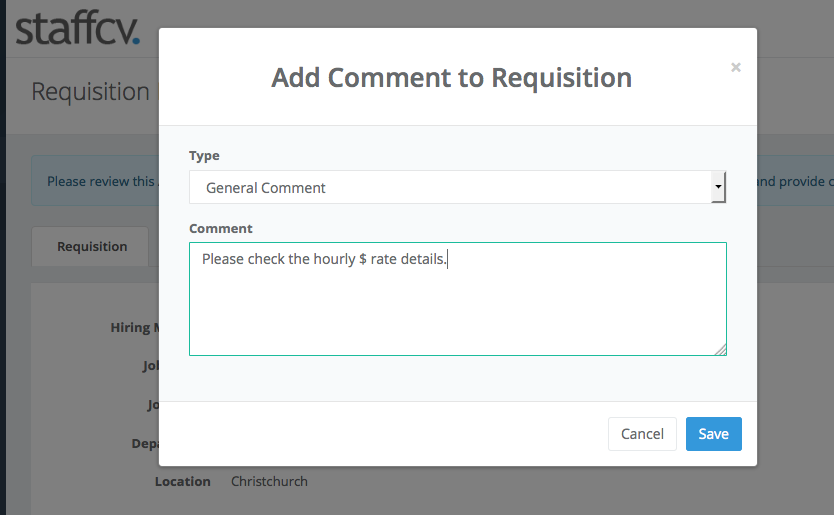
Task: Click the blue dot in staffcv logo
Action: tap(136, 40)
